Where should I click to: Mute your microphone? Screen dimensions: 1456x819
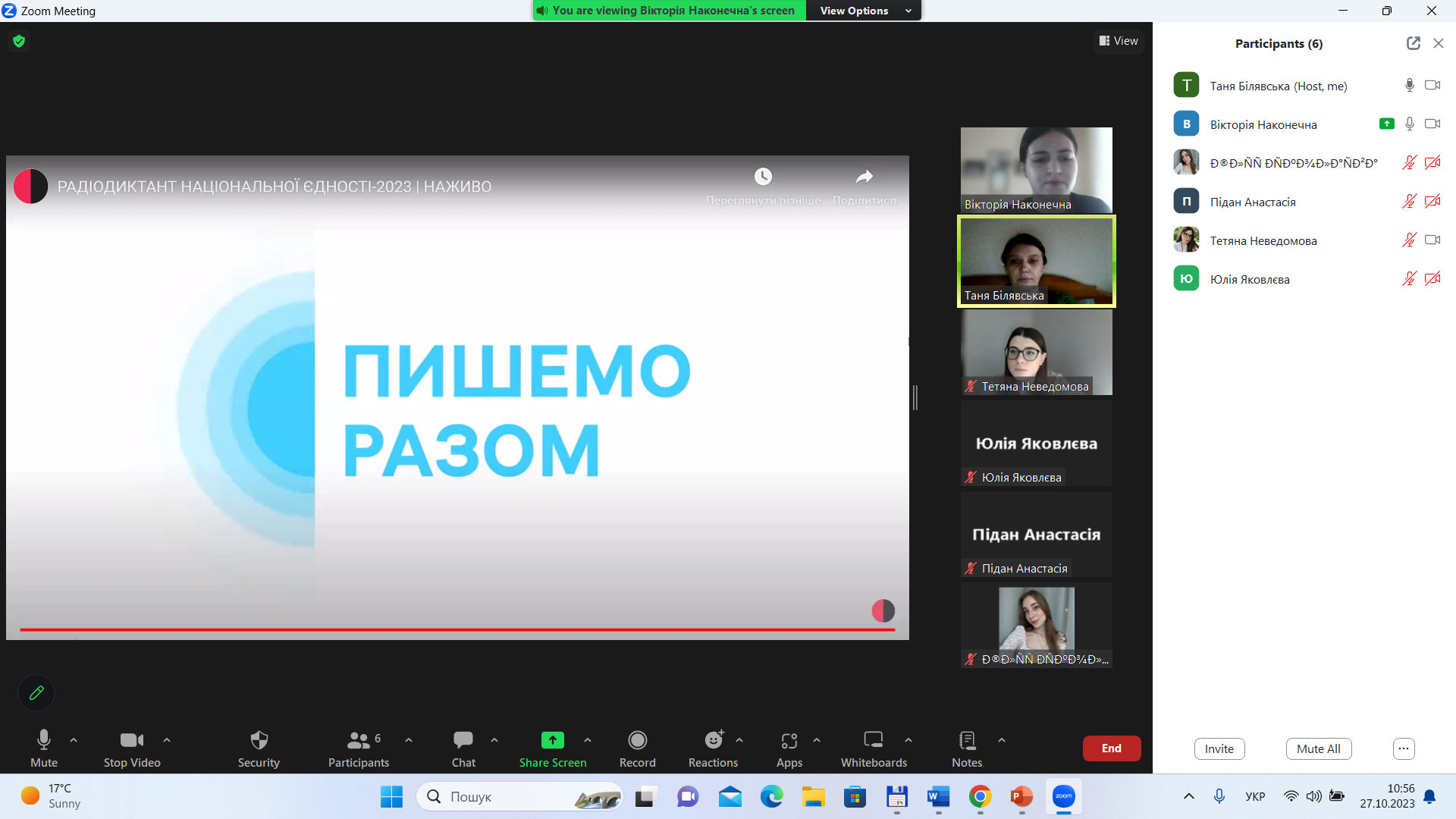click(44, 740)
